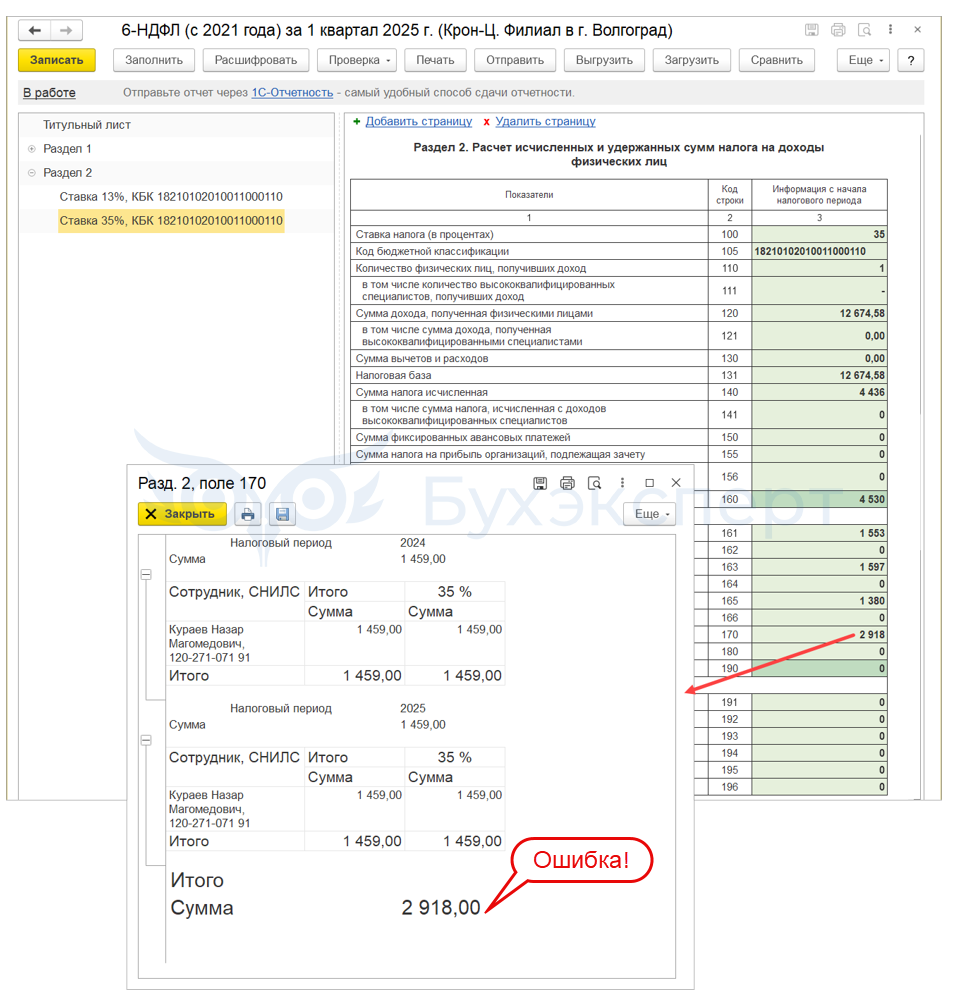Viewport: 977px width, 995px height.
Task: Click line 110 value cell
Action: pos(820,268)
